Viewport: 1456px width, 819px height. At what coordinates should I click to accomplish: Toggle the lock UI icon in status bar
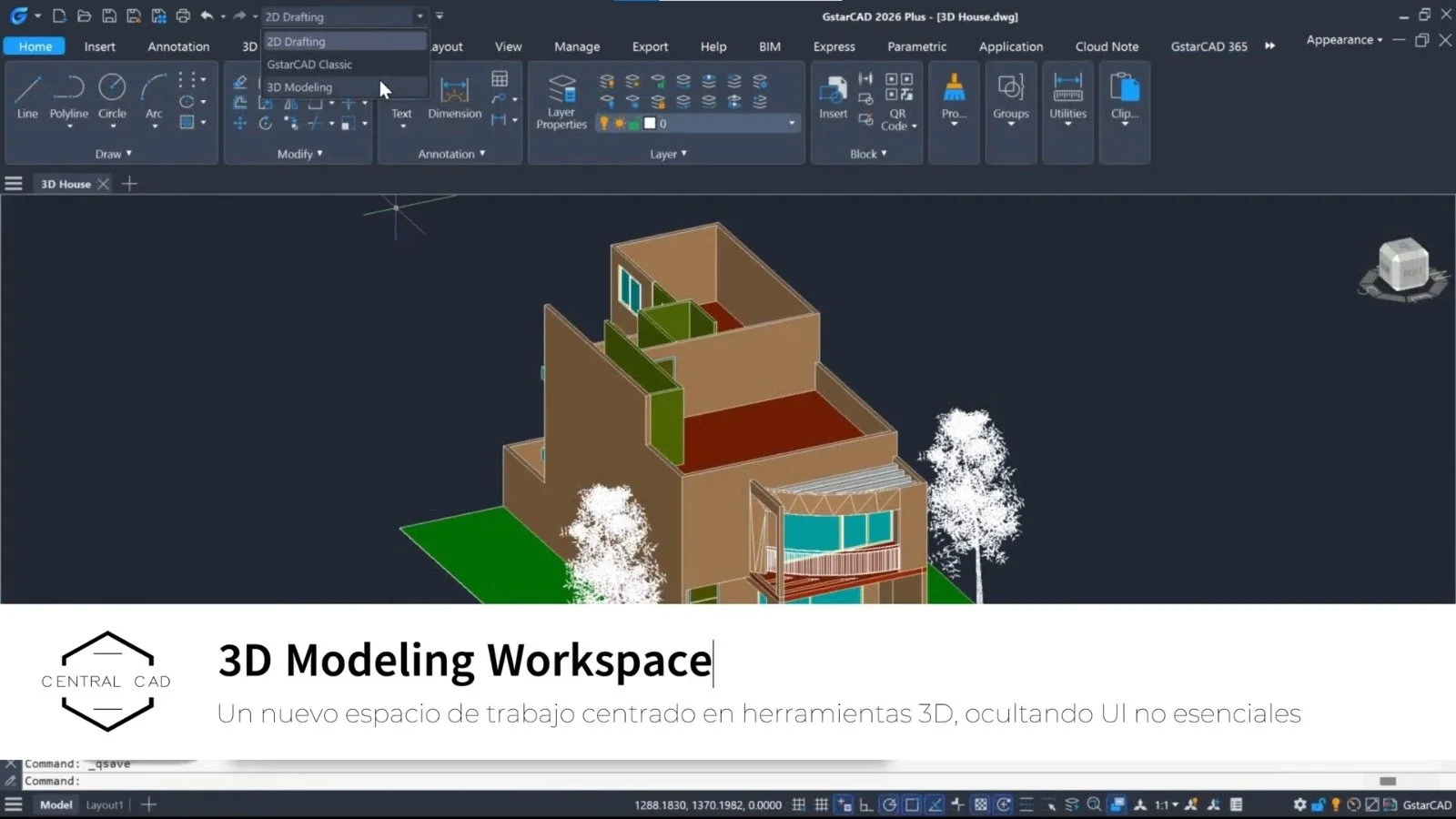(1317, 804)
